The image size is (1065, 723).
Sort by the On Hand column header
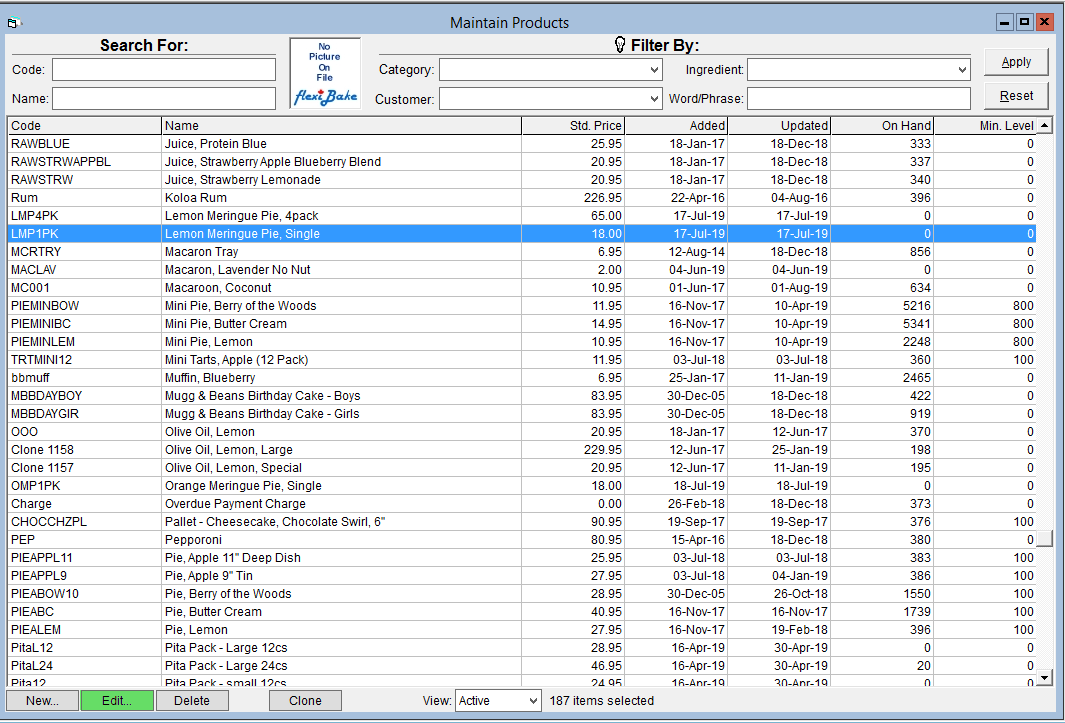(x=882, y=126)
